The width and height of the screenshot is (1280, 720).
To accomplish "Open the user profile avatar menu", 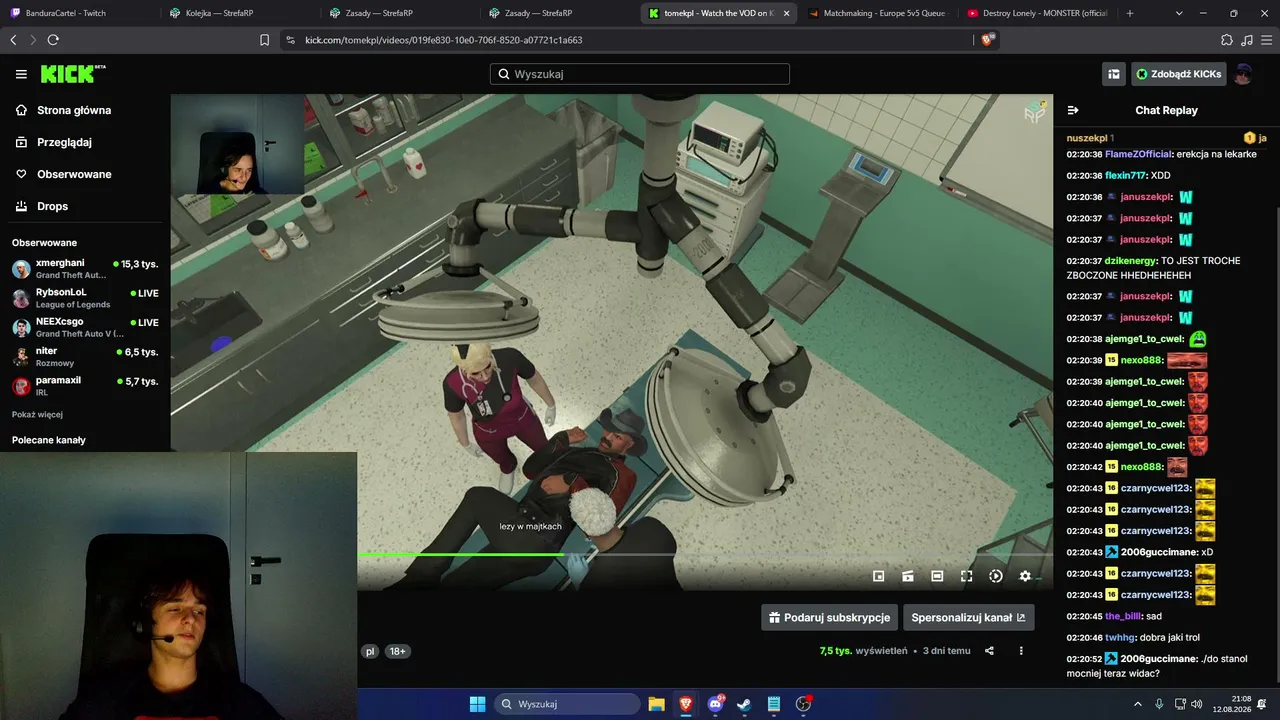I will pyautogui.click(x=1243, y=74).
